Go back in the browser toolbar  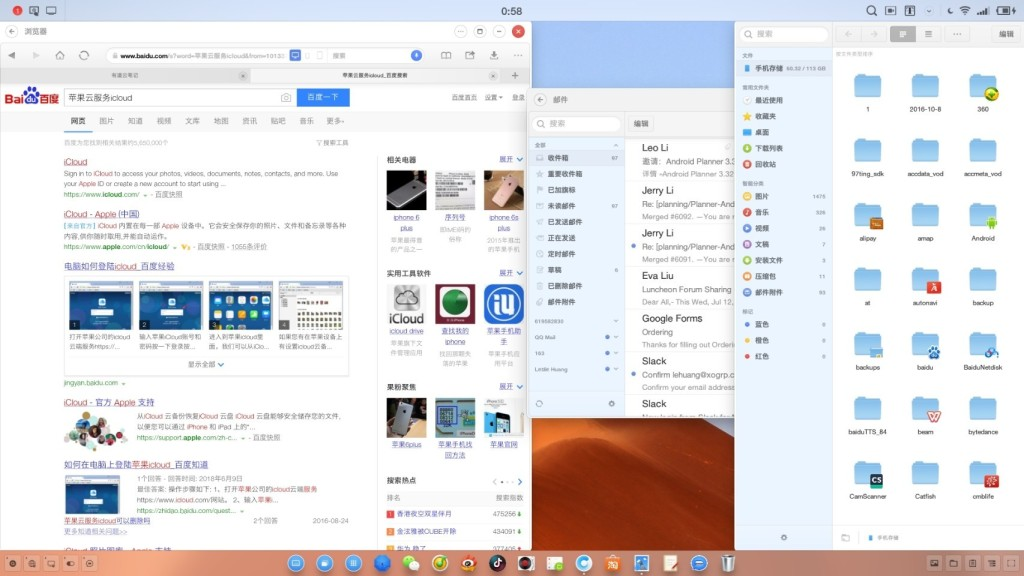[x=12, y=56]
